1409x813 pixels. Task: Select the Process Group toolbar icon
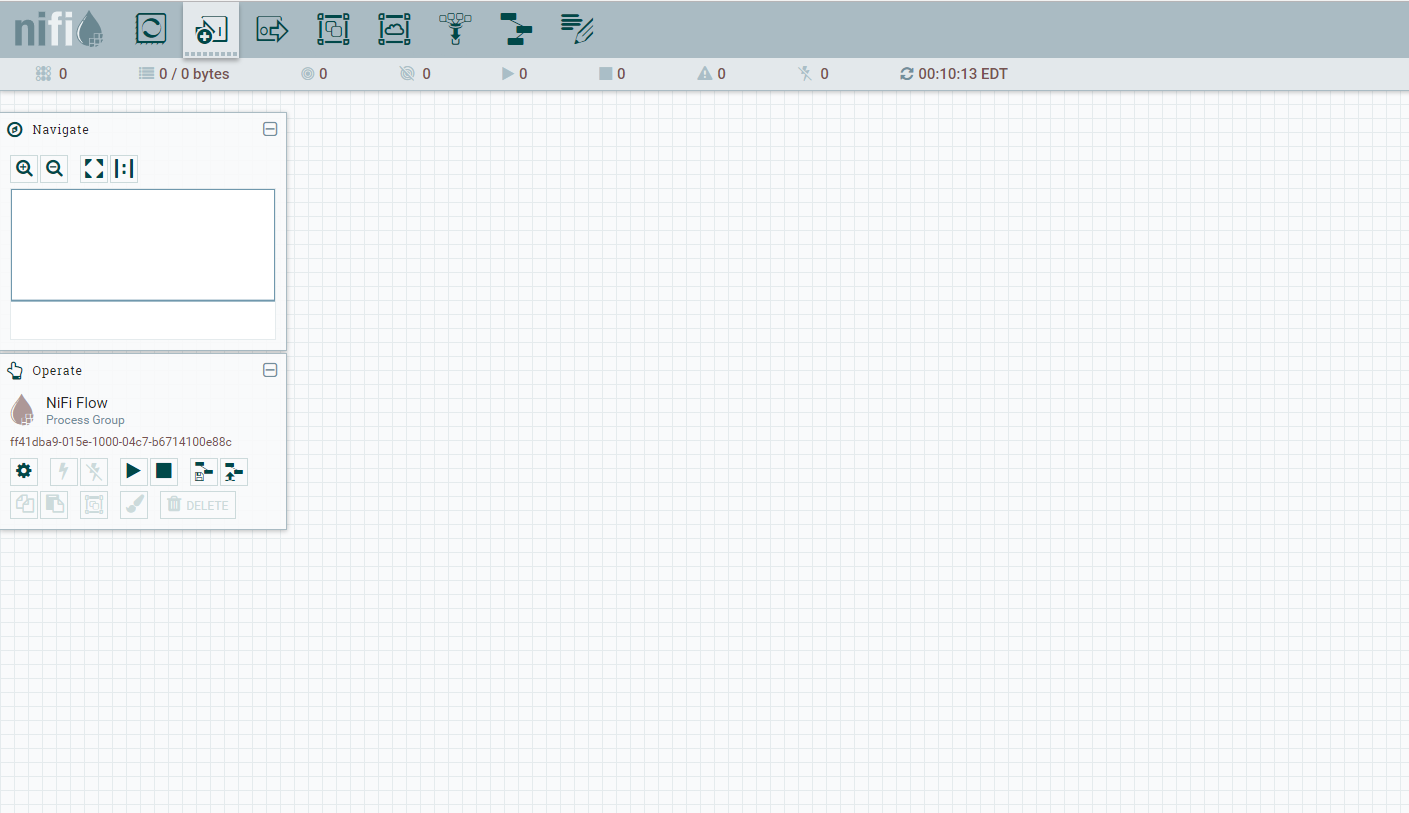point(333,29)
